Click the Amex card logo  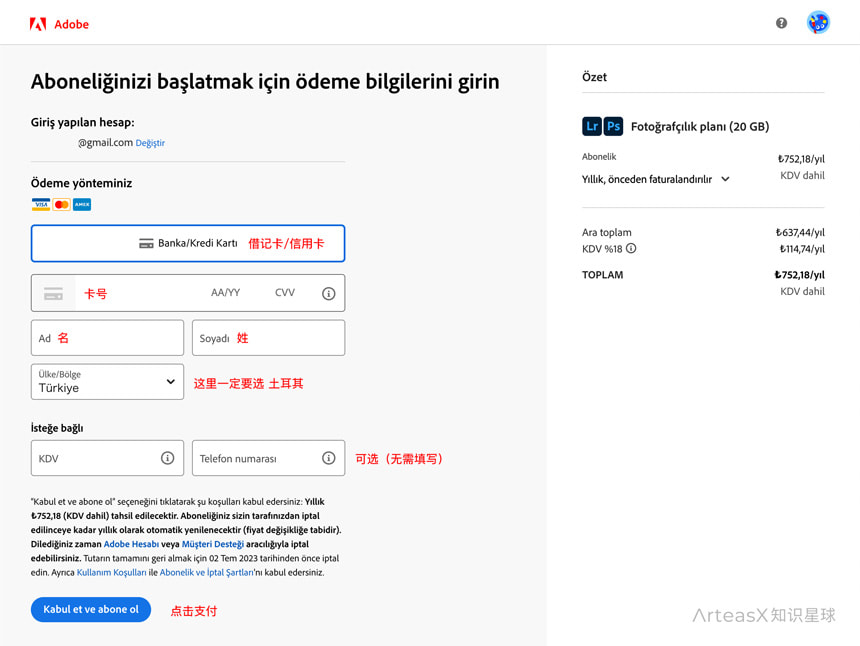point(82,205)
